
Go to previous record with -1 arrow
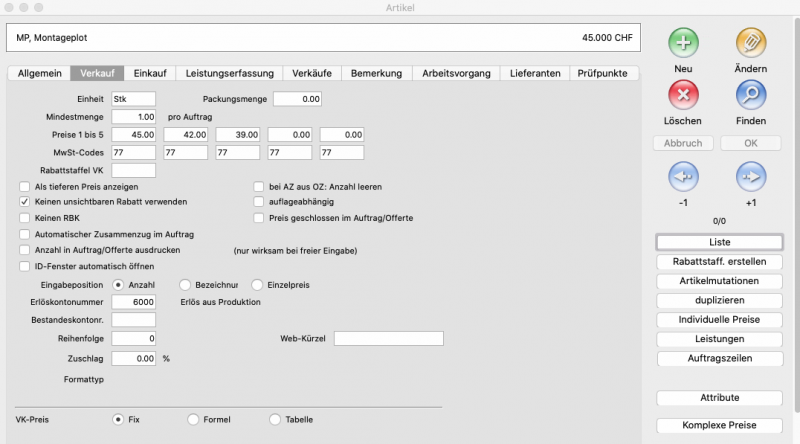(684, 177)
